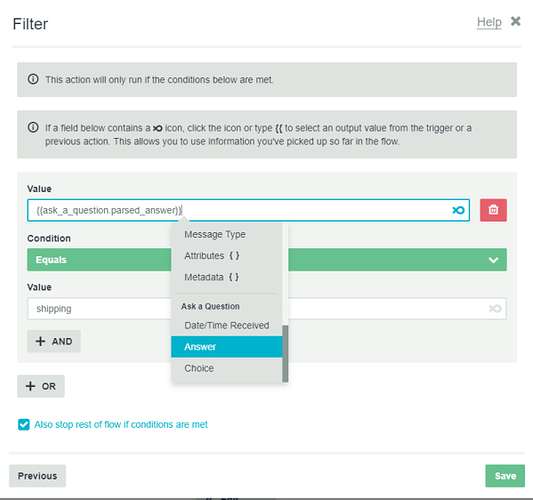Open the Help link
Viewport: 533px width, 500px height.
(489, 22)
